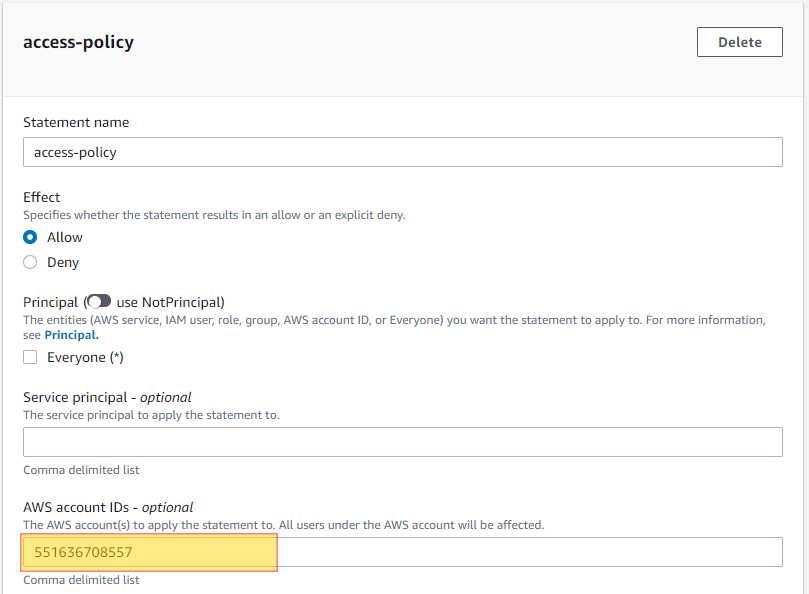This screenshot has width=809, height=594.
Task: Click the Deny label text
Action: tap(63, 263)
